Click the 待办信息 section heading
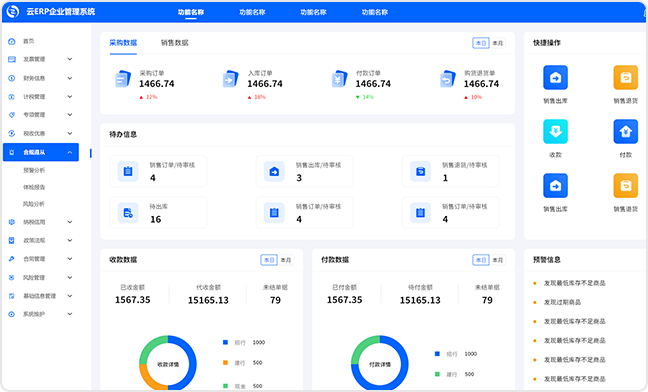The height and width of the screenshot is (392, 648). [123, 135]
